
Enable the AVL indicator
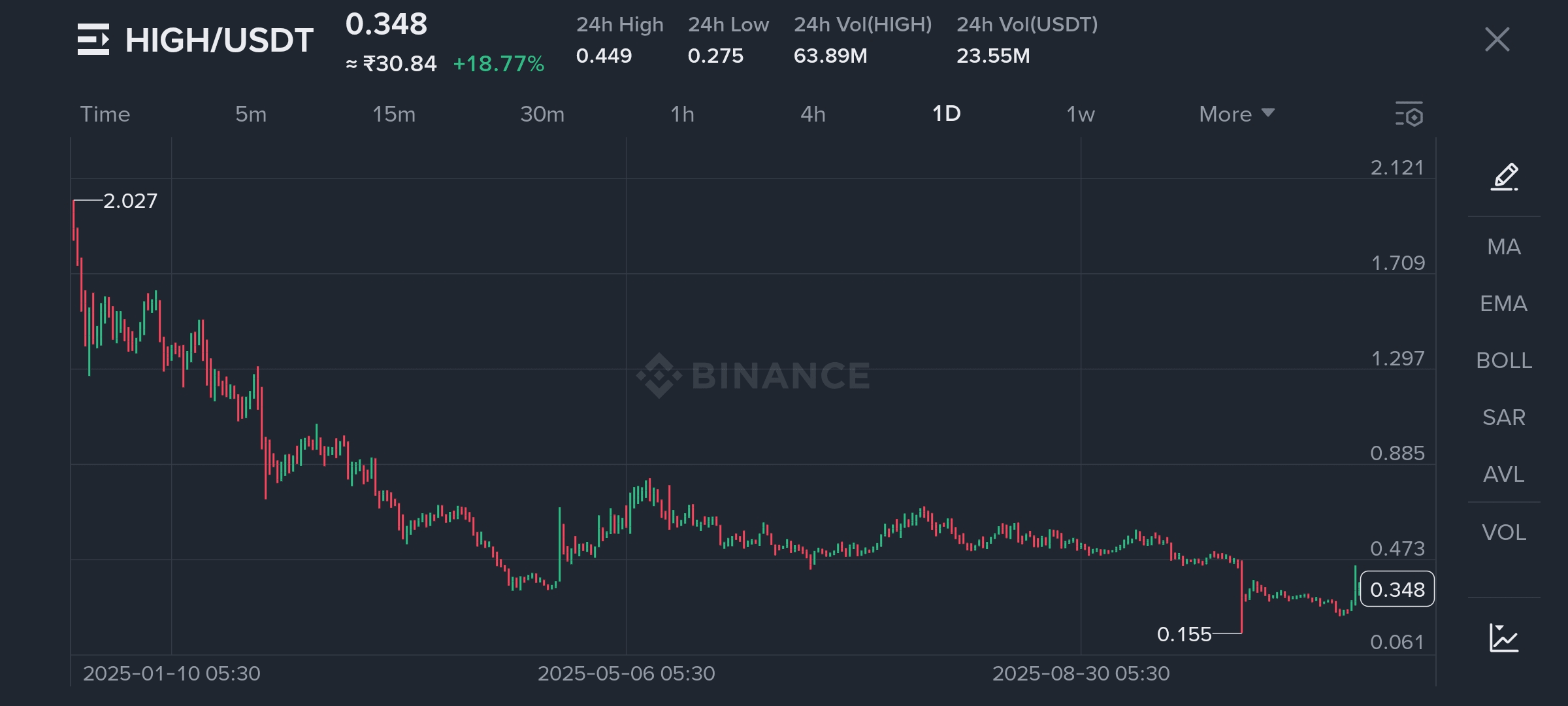(1503, 475)
